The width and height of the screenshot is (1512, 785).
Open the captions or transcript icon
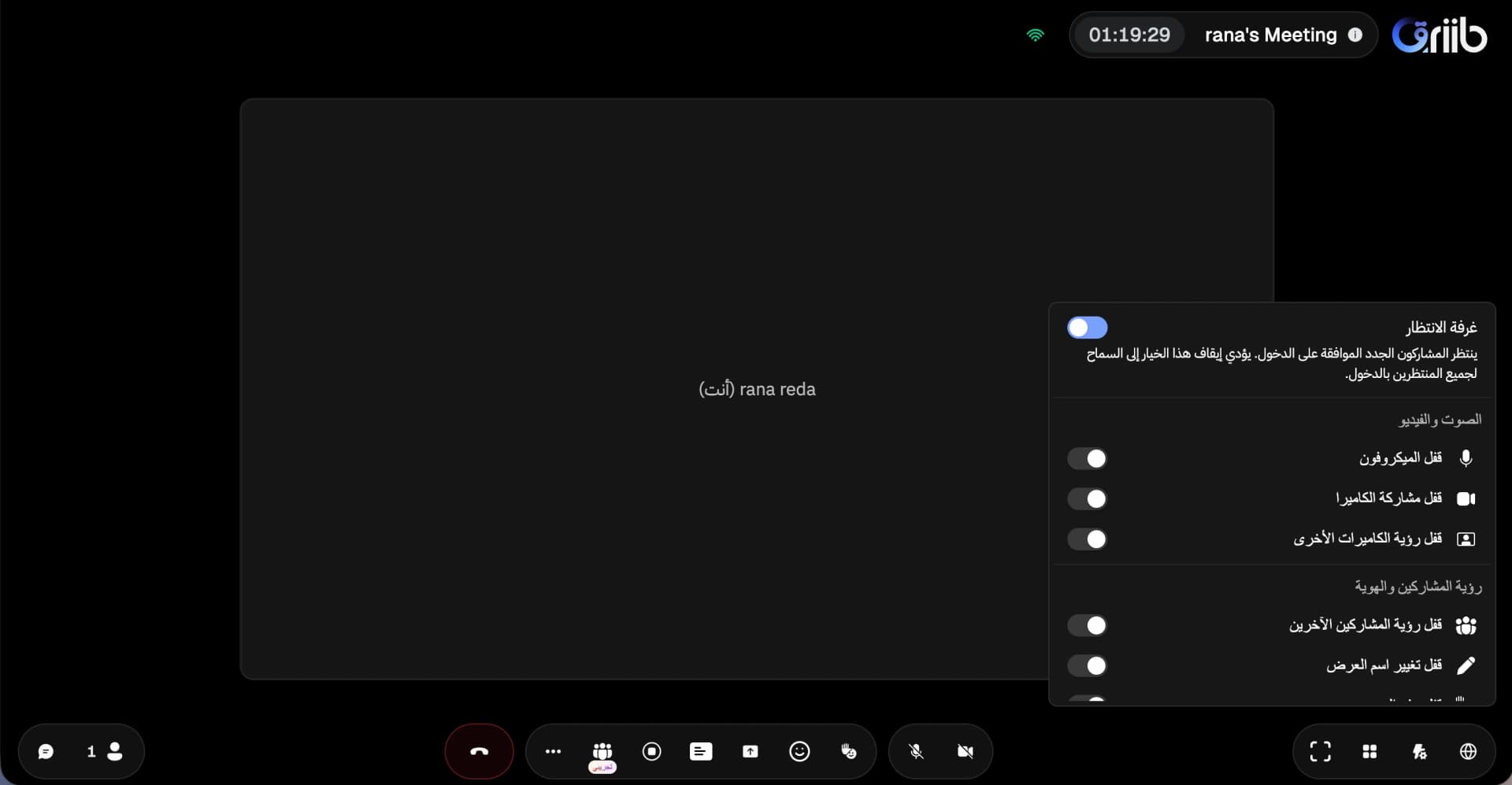point(701,751)
